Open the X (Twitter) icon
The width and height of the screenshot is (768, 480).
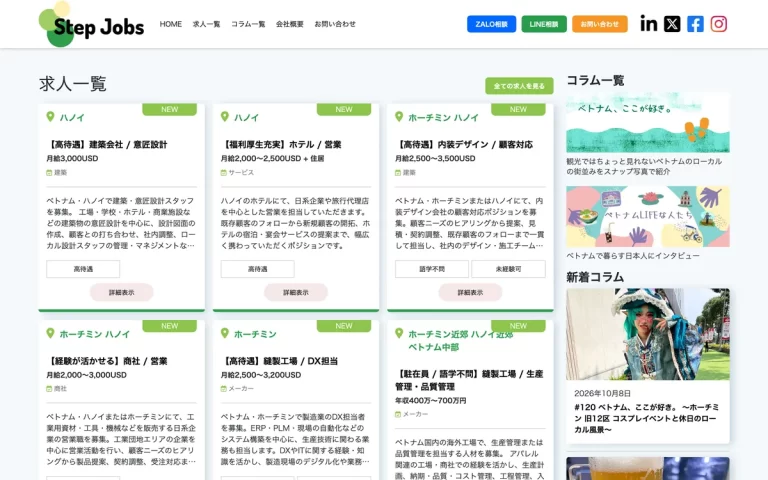point(672,24)
